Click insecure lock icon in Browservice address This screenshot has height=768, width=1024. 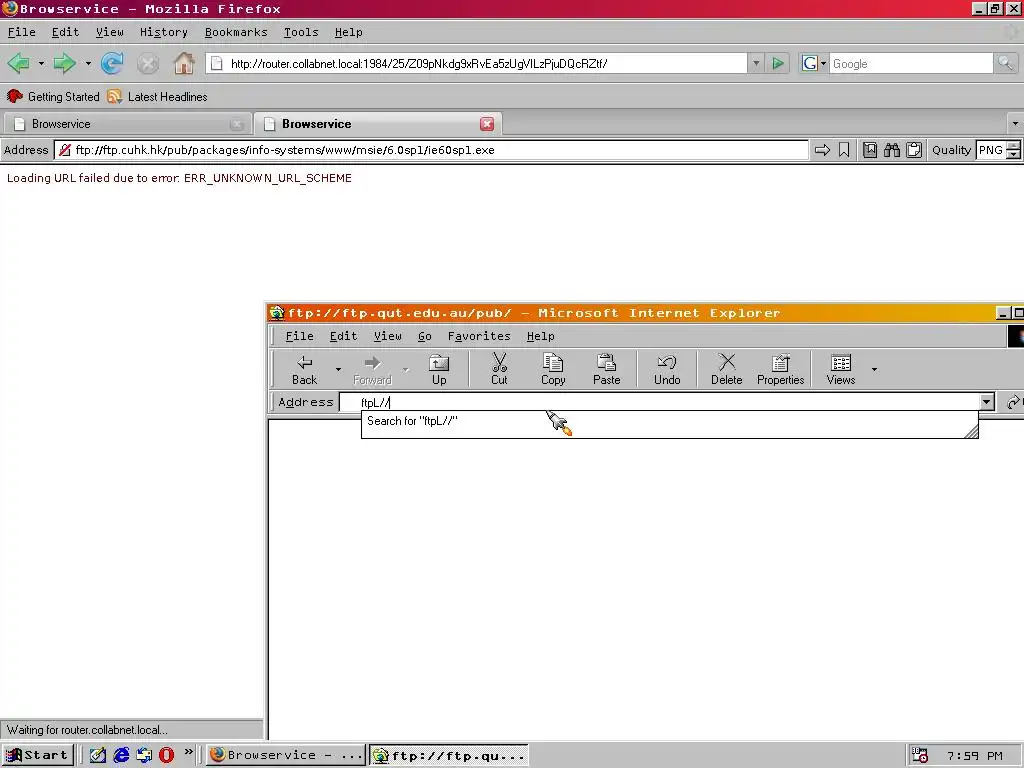click(64, 150)
